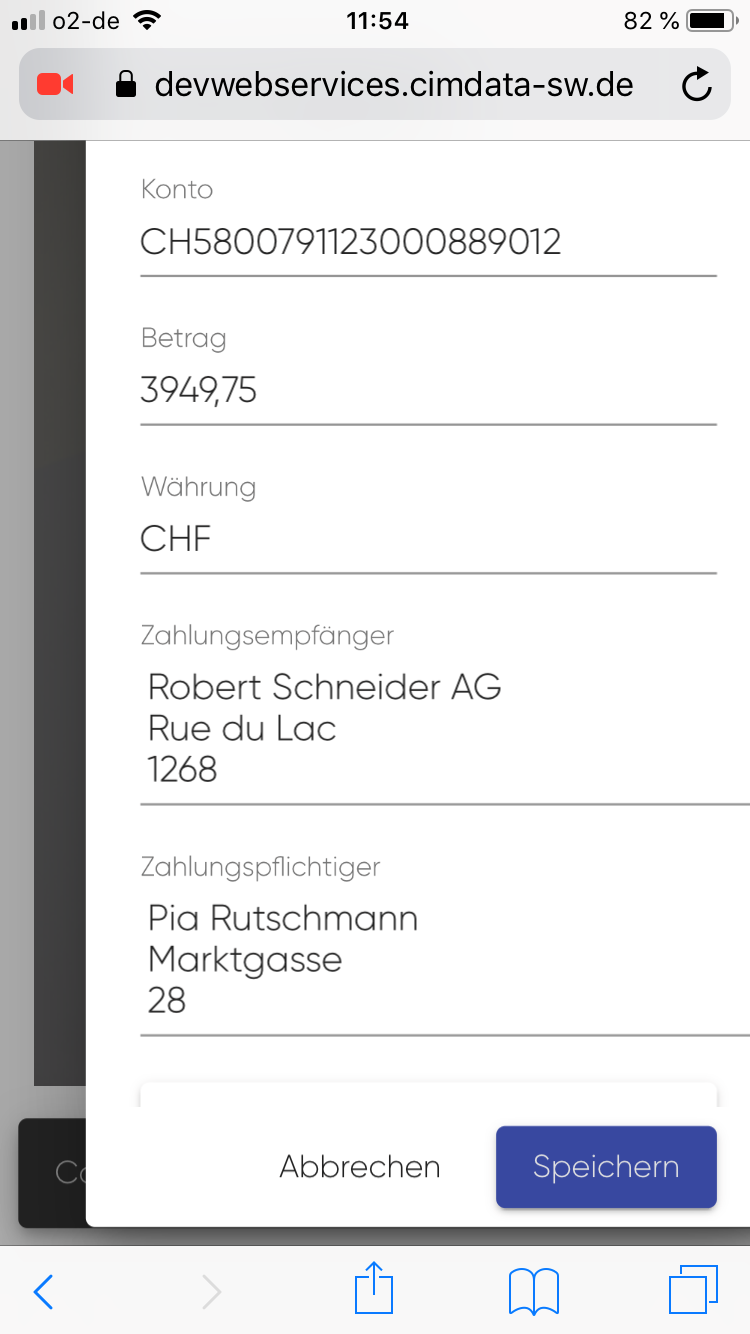Open Safari bookmarks book icon
750x1334 pixels.
534,1291
